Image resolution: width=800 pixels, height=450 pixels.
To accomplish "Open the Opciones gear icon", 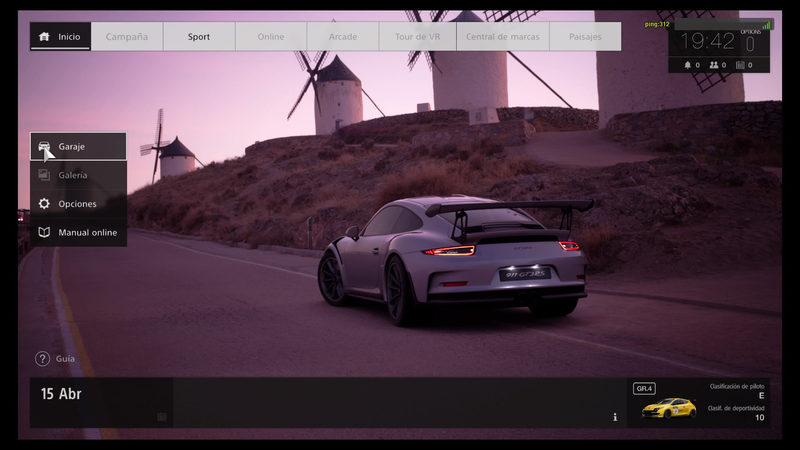I will (x=44, y=204).
